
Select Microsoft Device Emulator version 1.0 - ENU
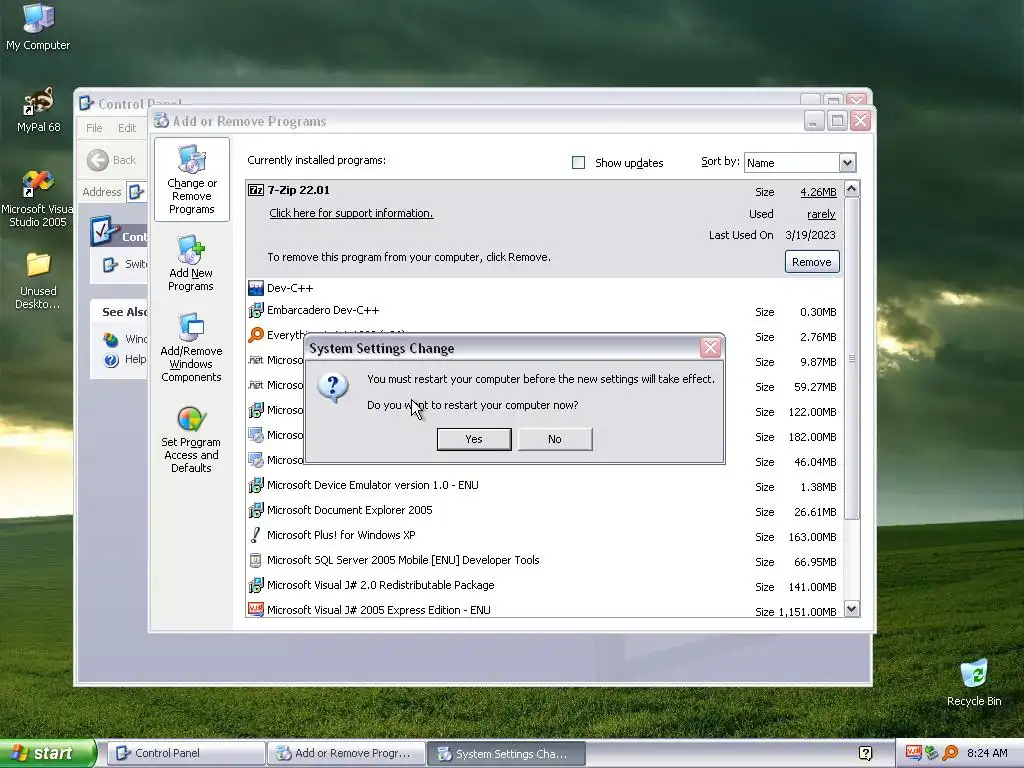pos(373,485)
